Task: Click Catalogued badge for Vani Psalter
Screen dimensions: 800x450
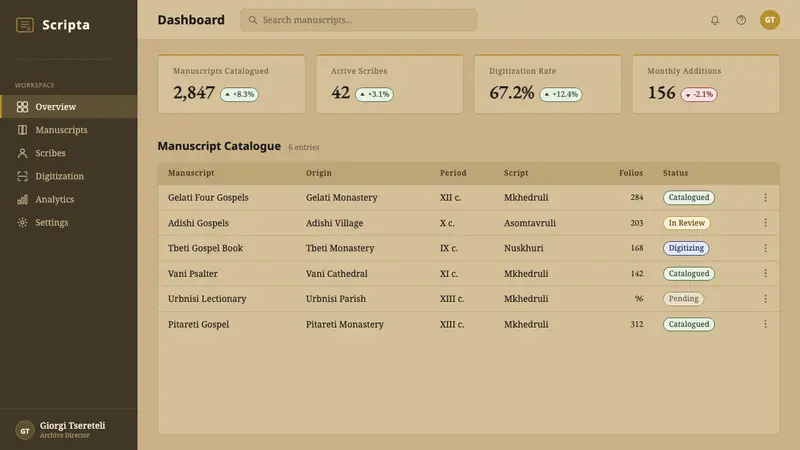Action: tap(689, 273)
